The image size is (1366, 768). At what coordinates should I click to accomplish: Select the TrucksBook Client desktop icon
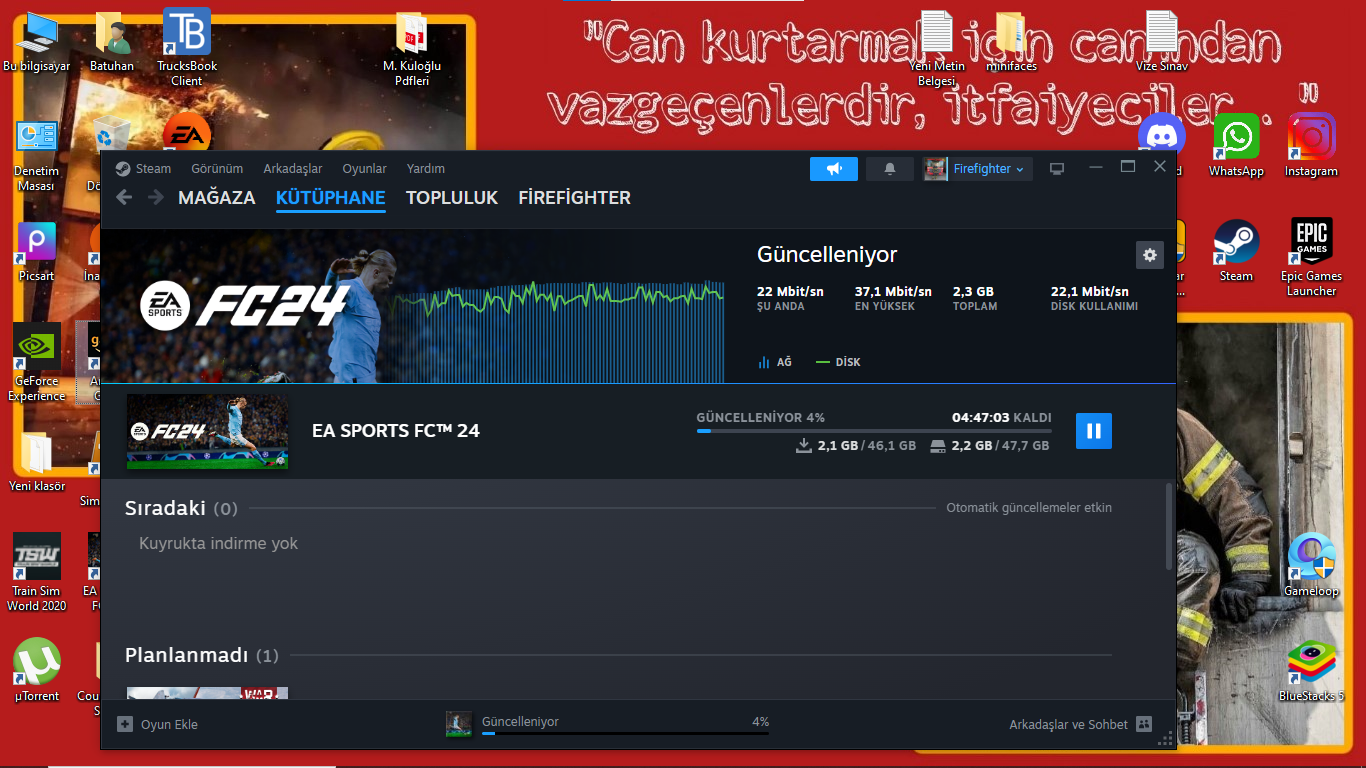(187, 48)
